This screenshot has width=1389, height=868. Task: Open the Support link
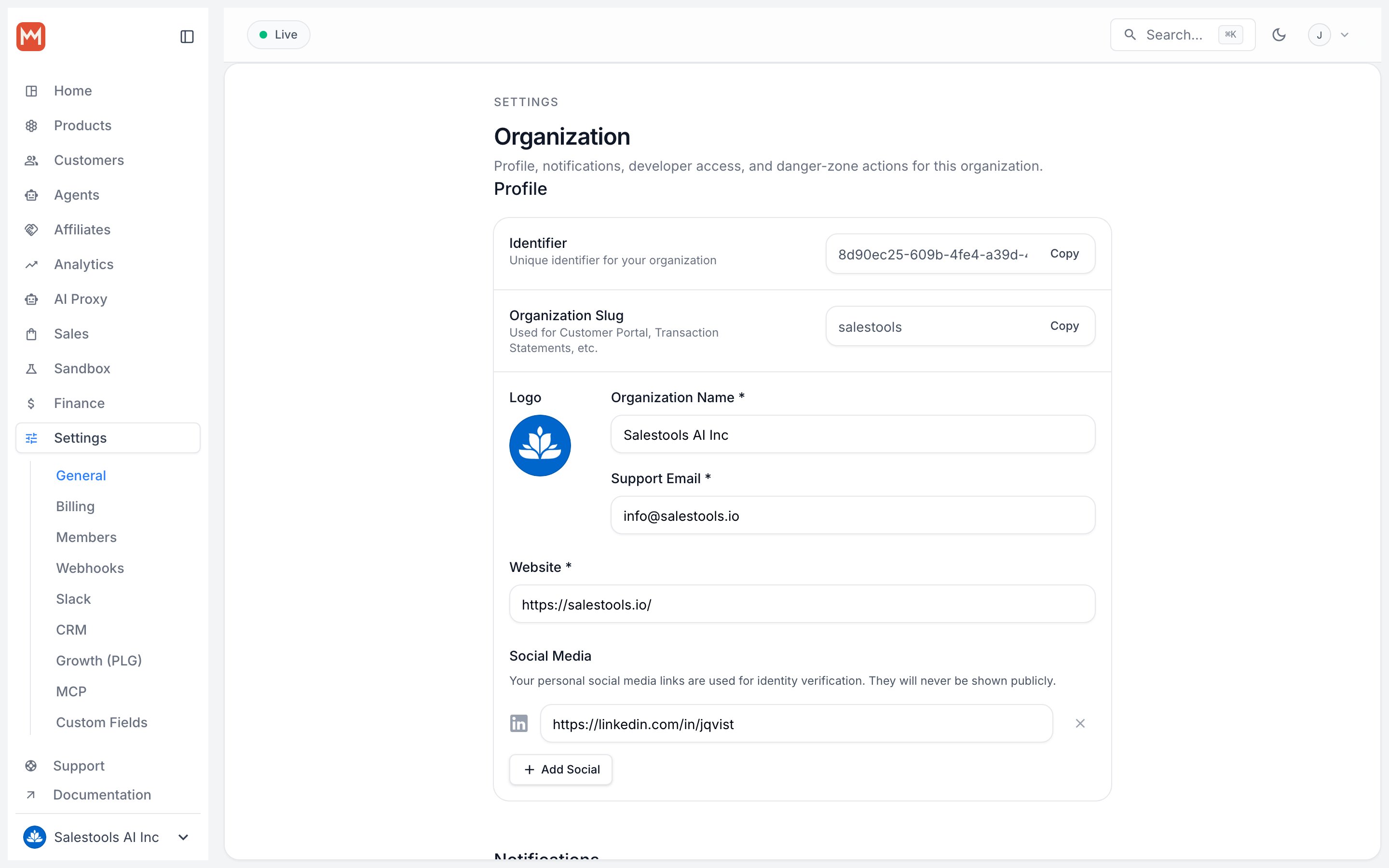(x=79, y=766)
